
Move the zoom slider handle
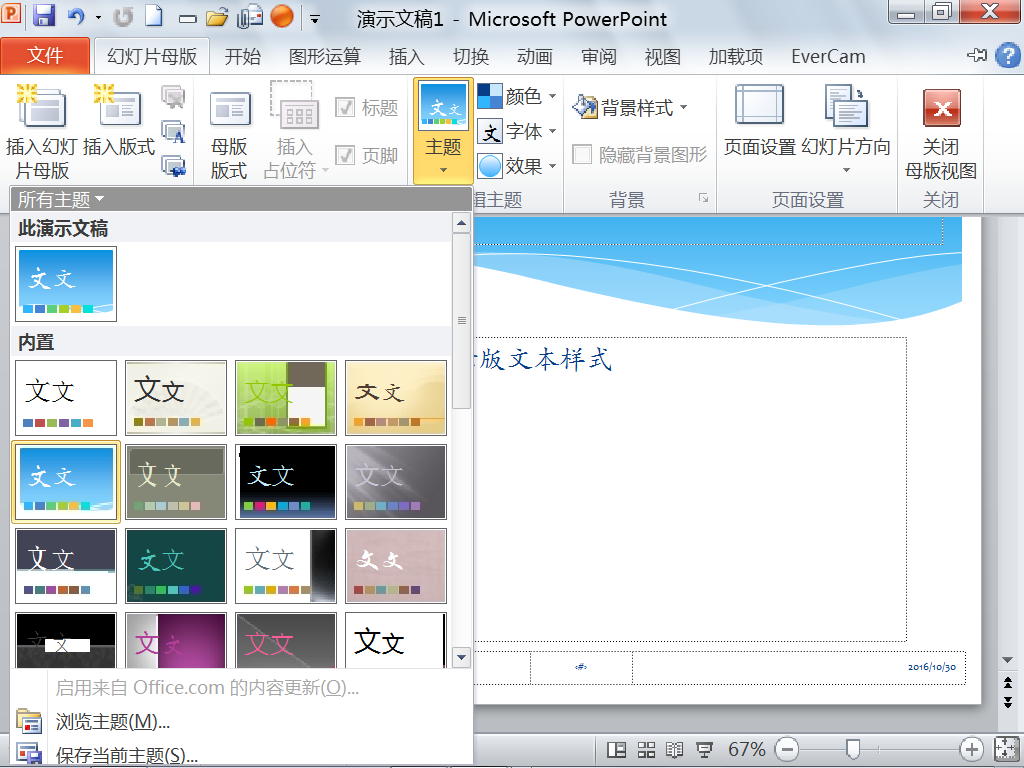coord(852,749)
